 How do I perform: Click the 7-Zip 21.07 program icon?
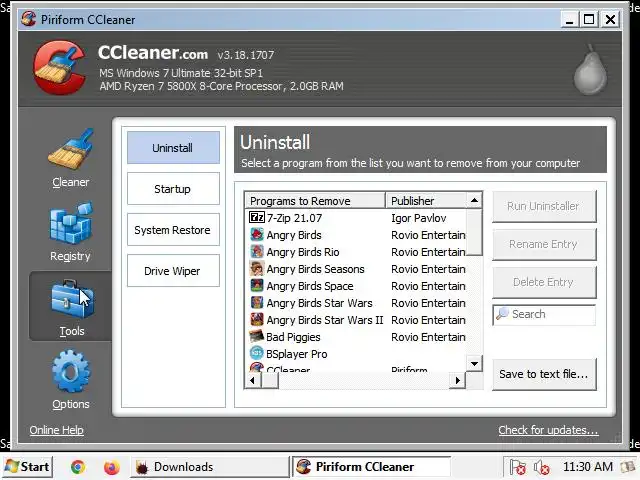257,217
